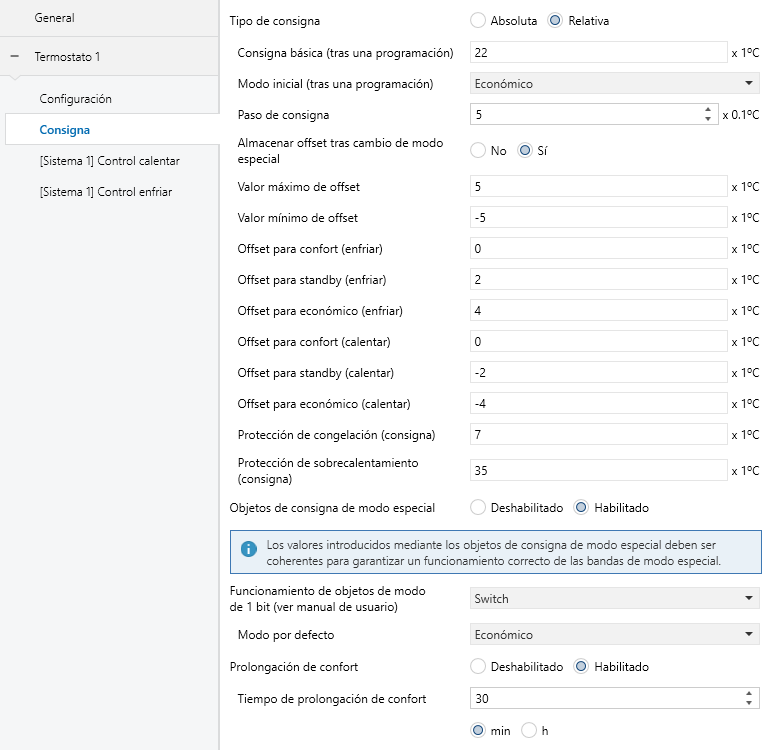The image size is (775, 750).
Task: Open [Sistema 1] Control calentar page
Action: 112,161
